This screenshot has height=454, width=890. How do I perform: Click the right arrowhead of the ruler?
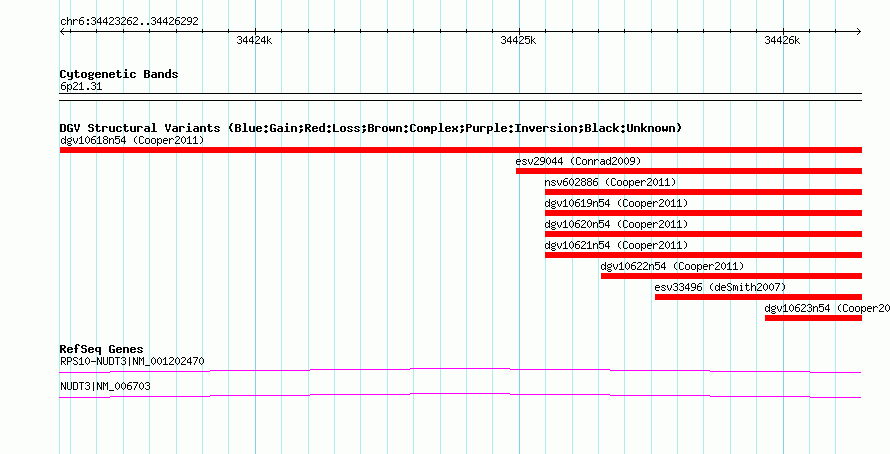coord(859,32)
